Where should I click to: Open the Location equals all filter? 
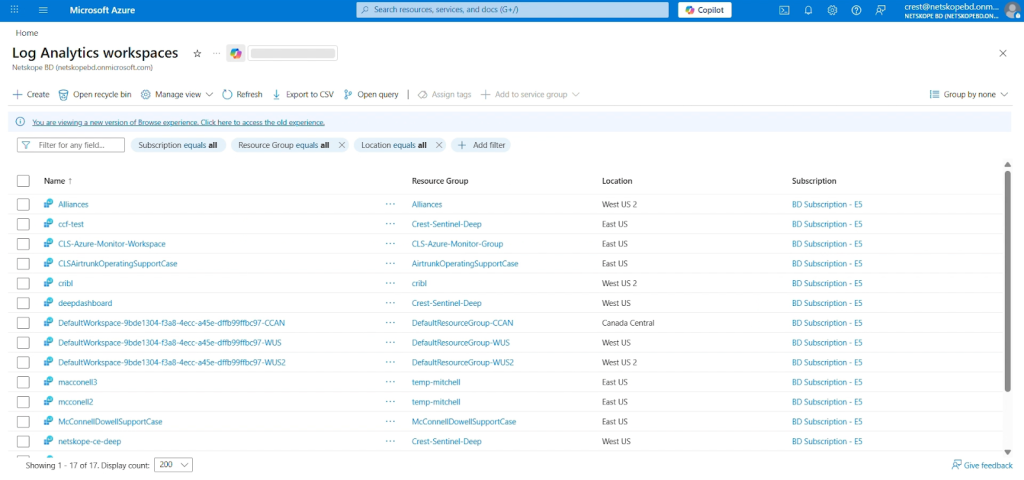pyautogui.click(x=394, y=146)
